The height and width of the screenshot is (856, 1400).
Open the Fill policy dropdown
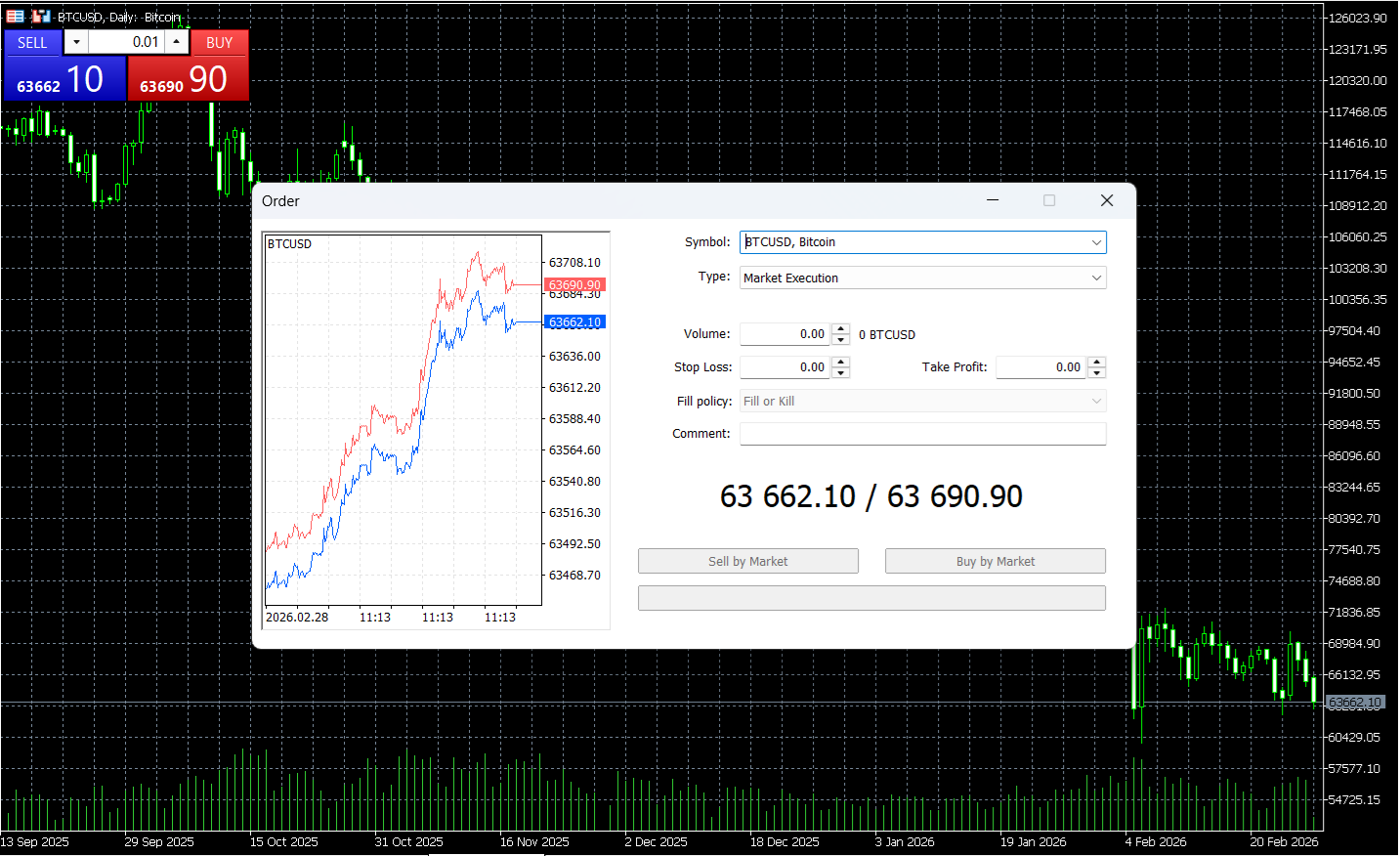[x=923, y=402]
